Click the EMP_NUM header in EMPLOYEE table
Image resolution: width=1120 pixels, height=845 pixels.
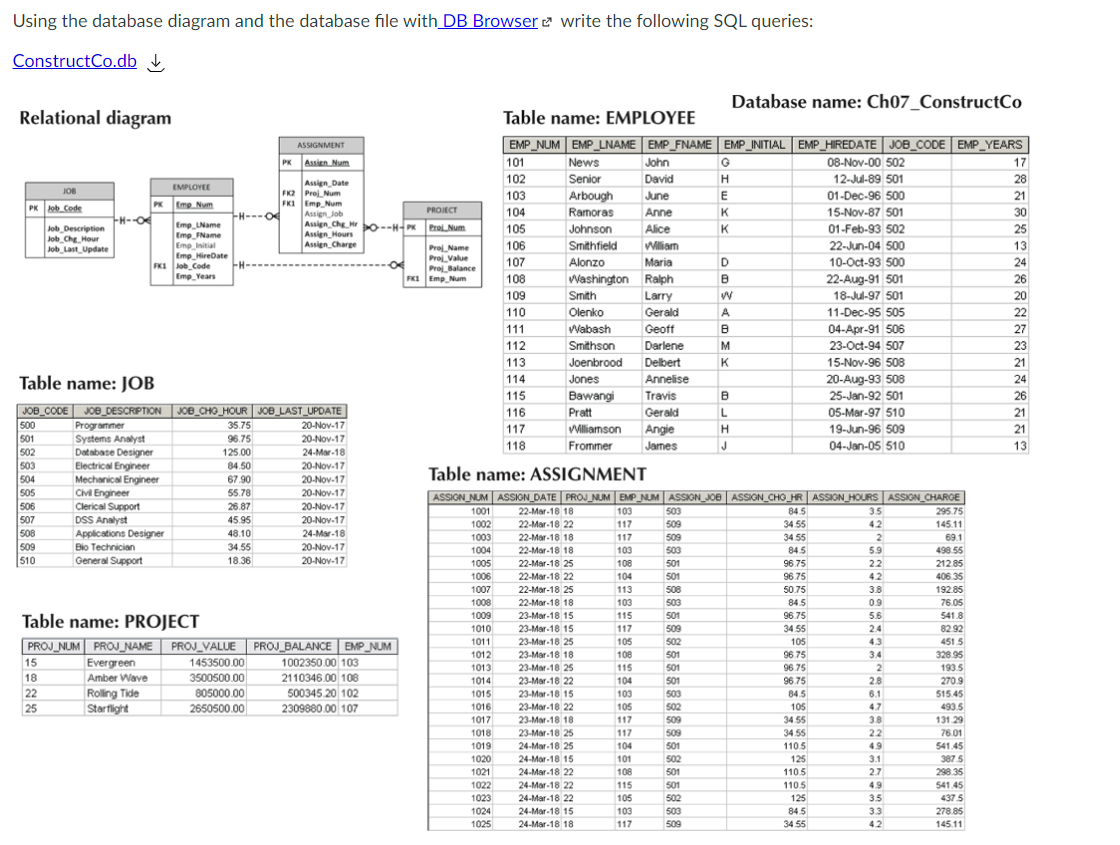[534, 145]
